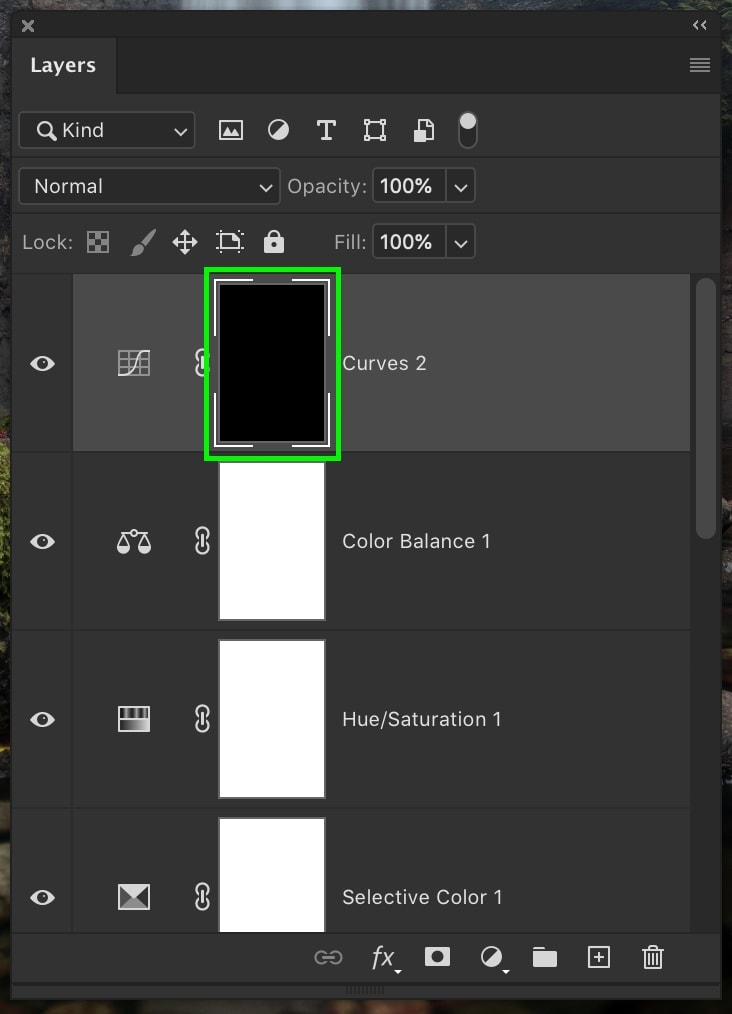Filter layers by type layers icon
The width and height of the screenshot is (732, 1014).
(327, 131)
